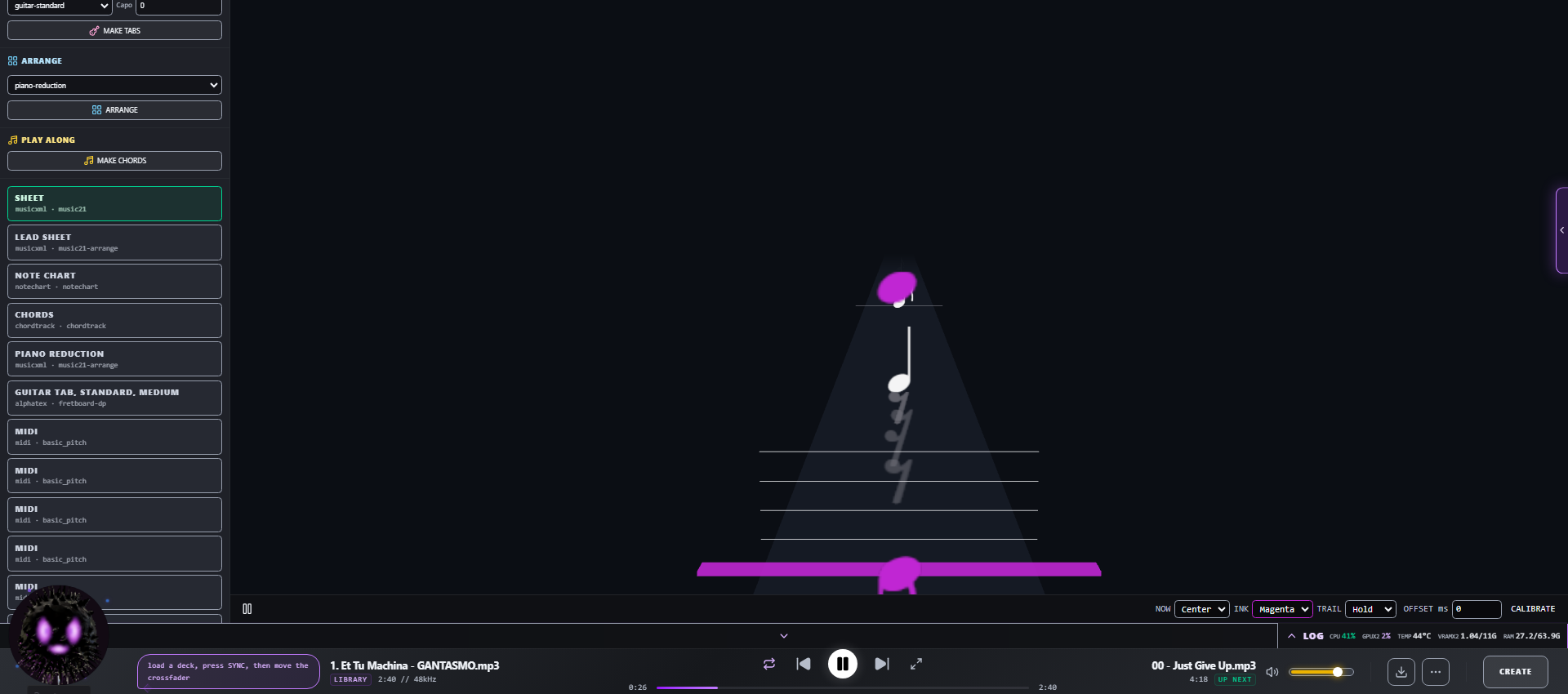1568x694 pixels.
Task: Open the TRAIL Hold dropdown
Action: tap(1370, 609)
